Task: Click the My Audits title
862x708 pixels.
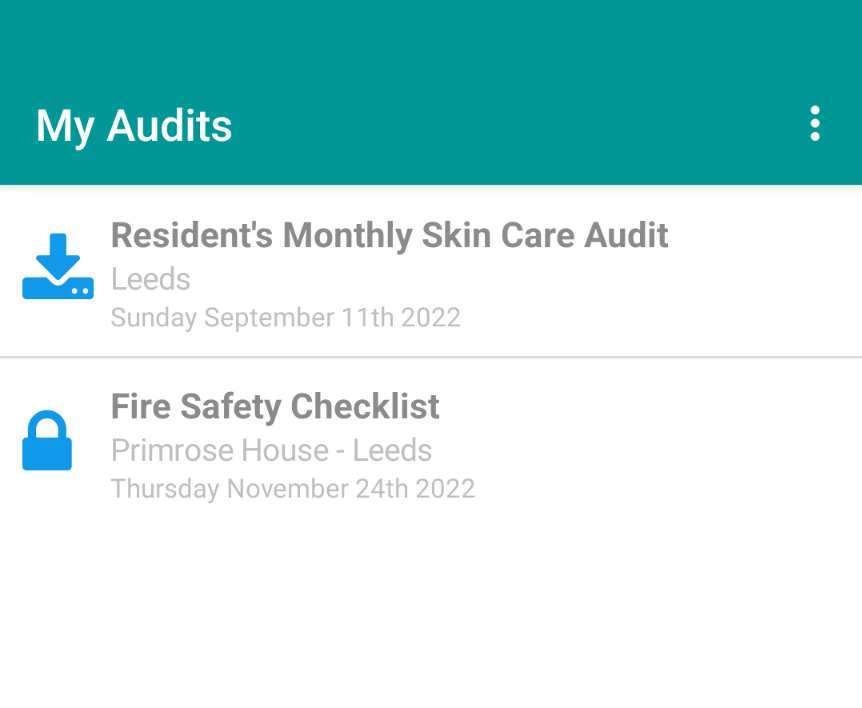Action: tap(133, 124)
